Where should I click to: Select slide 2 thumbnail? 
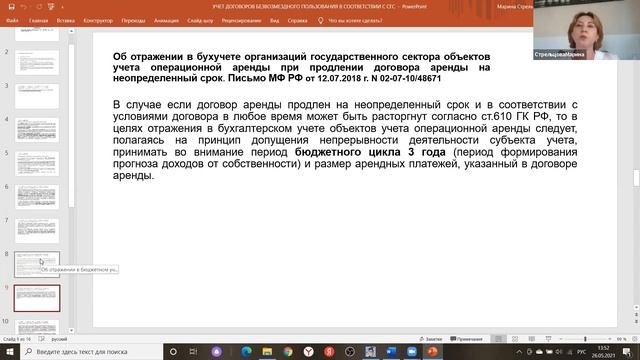[37, 62]
